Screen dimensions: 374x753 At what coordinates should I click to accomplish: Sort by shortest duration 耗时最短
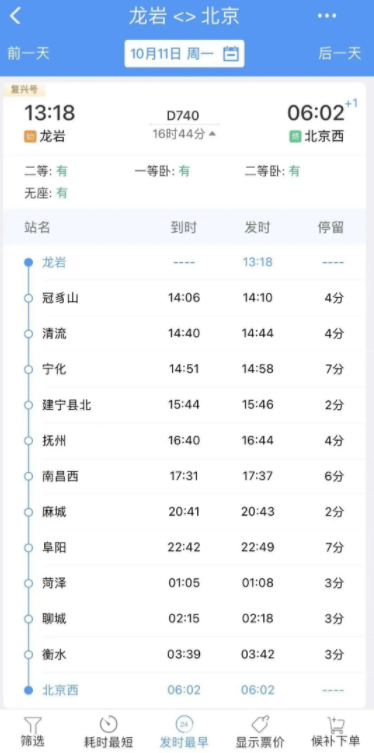(109, 732)
